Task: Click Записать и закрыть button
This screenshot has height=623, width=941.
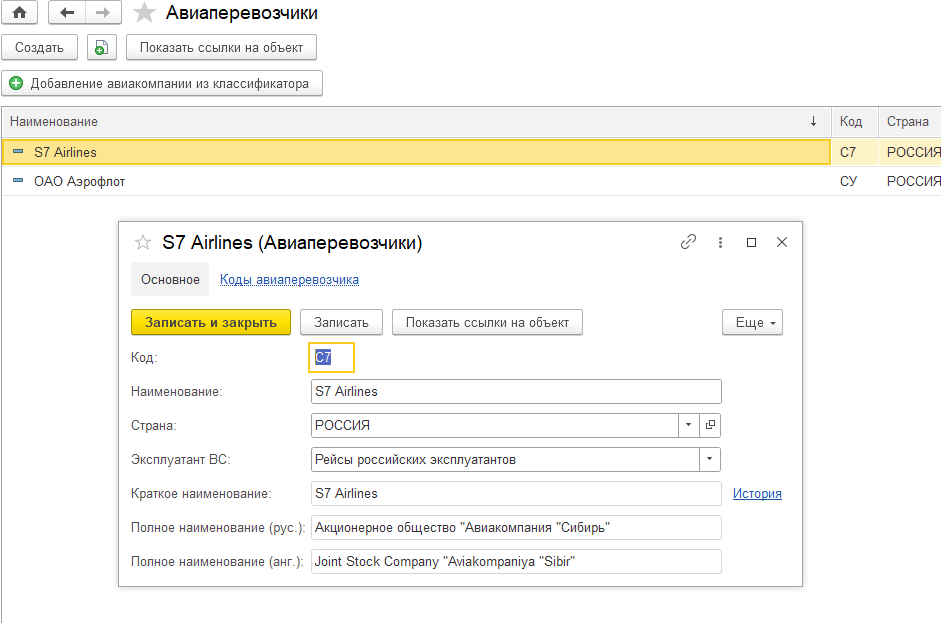Action: tap(211, 322)
